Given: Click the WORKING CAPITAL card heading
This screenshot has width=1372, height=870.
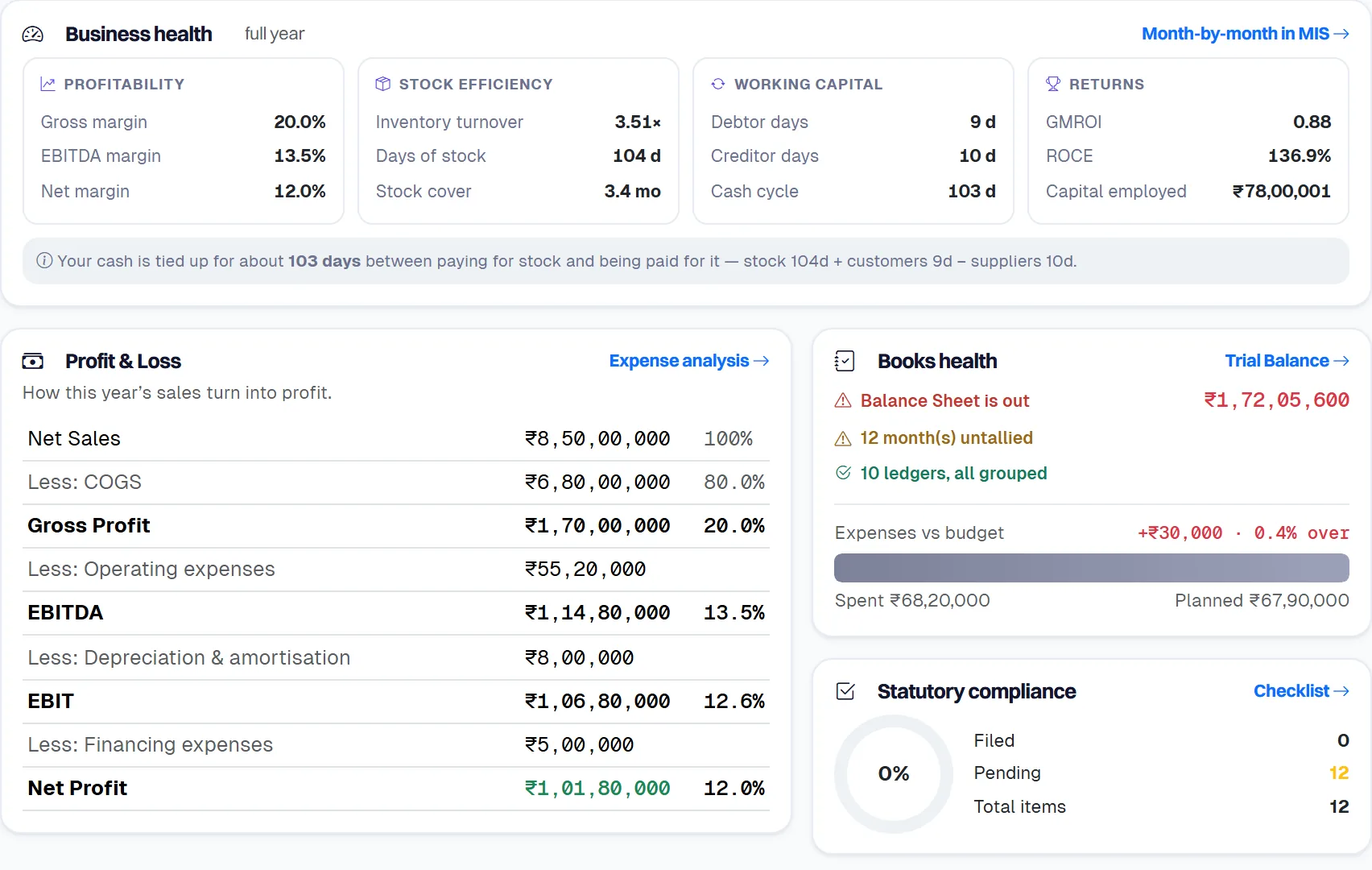Looking at the screenshot, I should [x=808, y=84].
